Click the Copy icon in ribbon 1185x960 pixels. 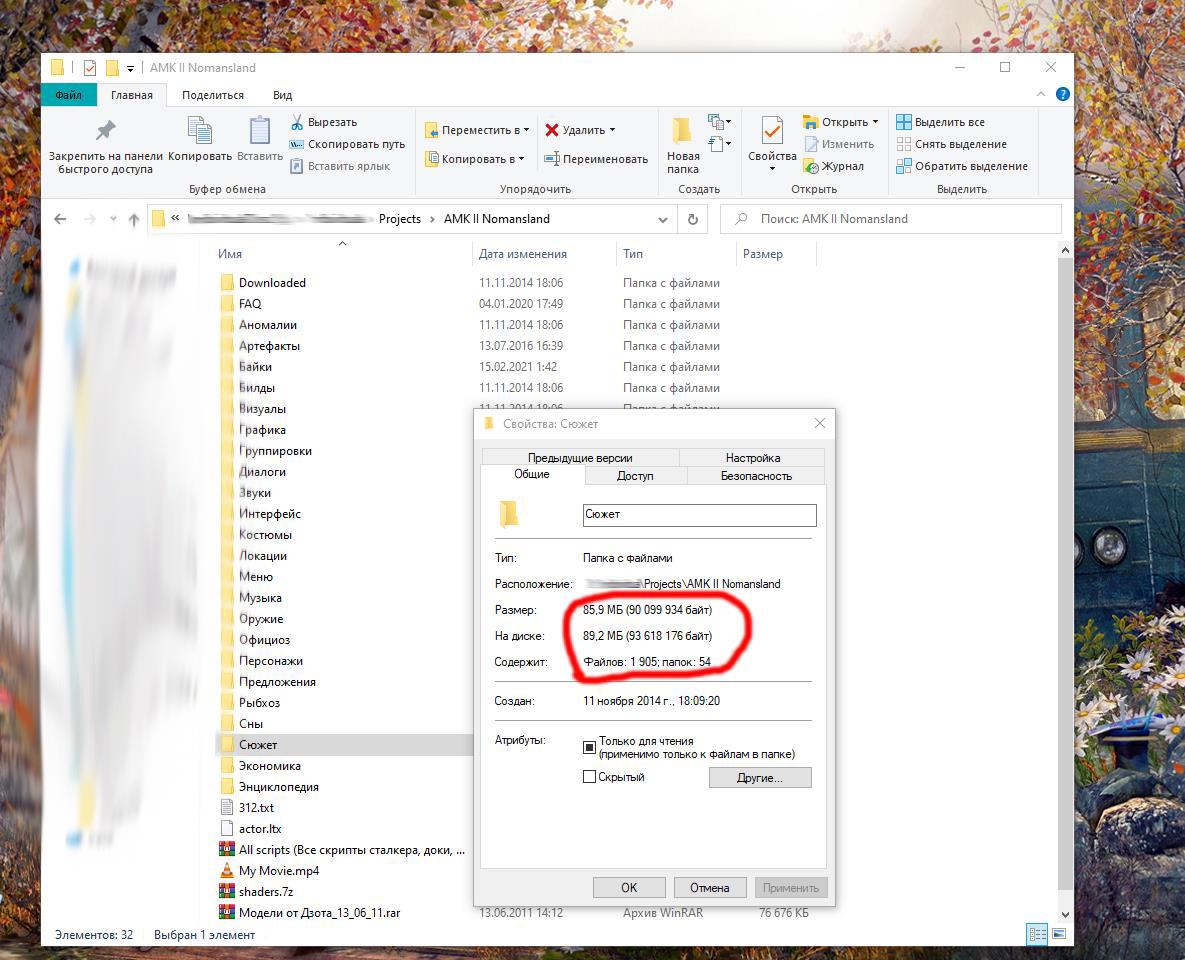[x=200, y=131]
